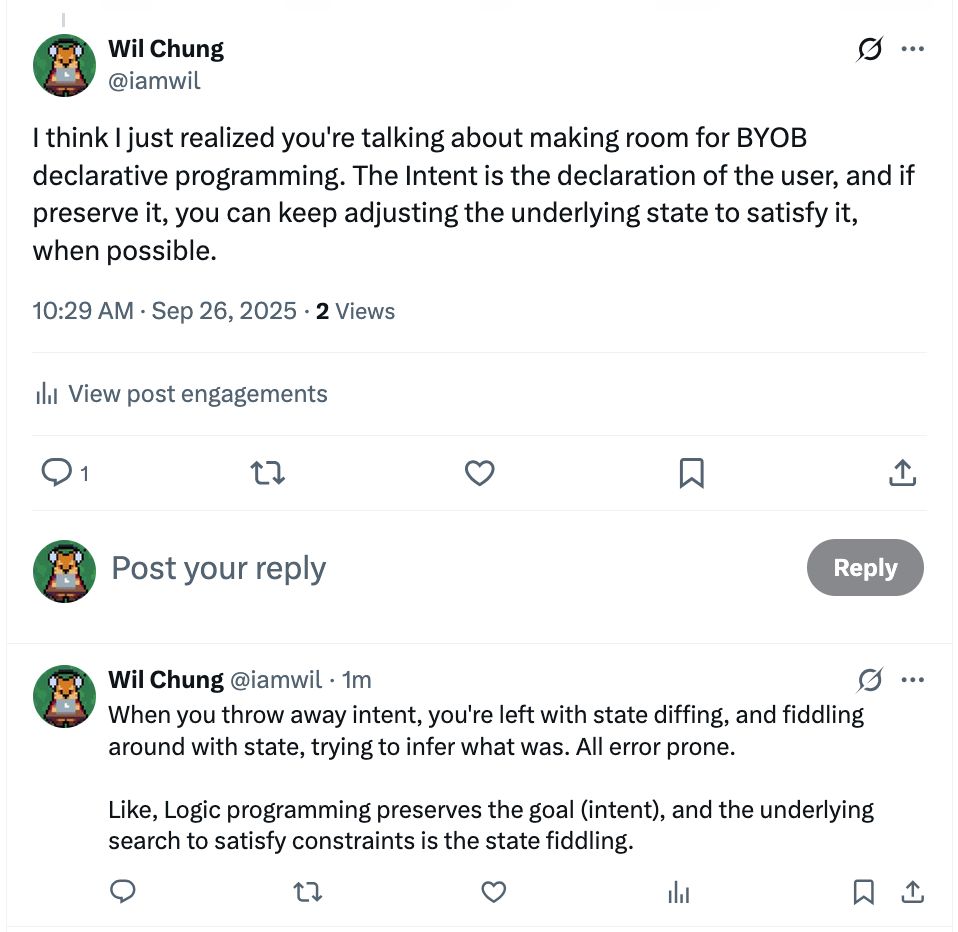Image resolution: width=958 pixels, height=932 pixels.
Task: Click the Grok icon on main post
Action: coord(870,49)
